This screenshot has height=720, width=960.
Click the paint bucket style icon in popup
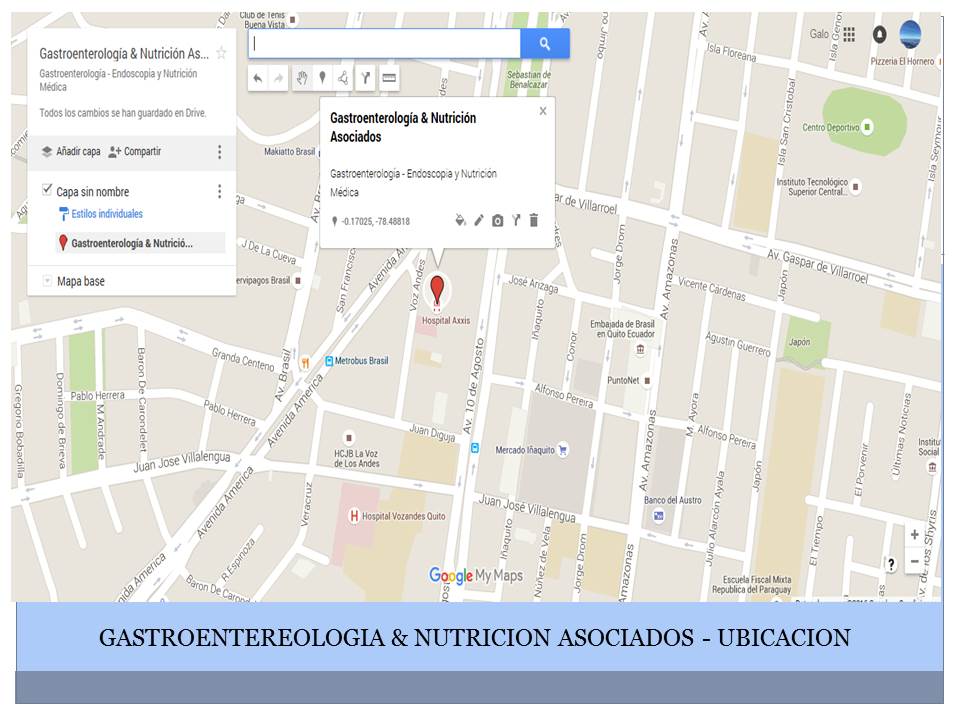coord(460,220)
